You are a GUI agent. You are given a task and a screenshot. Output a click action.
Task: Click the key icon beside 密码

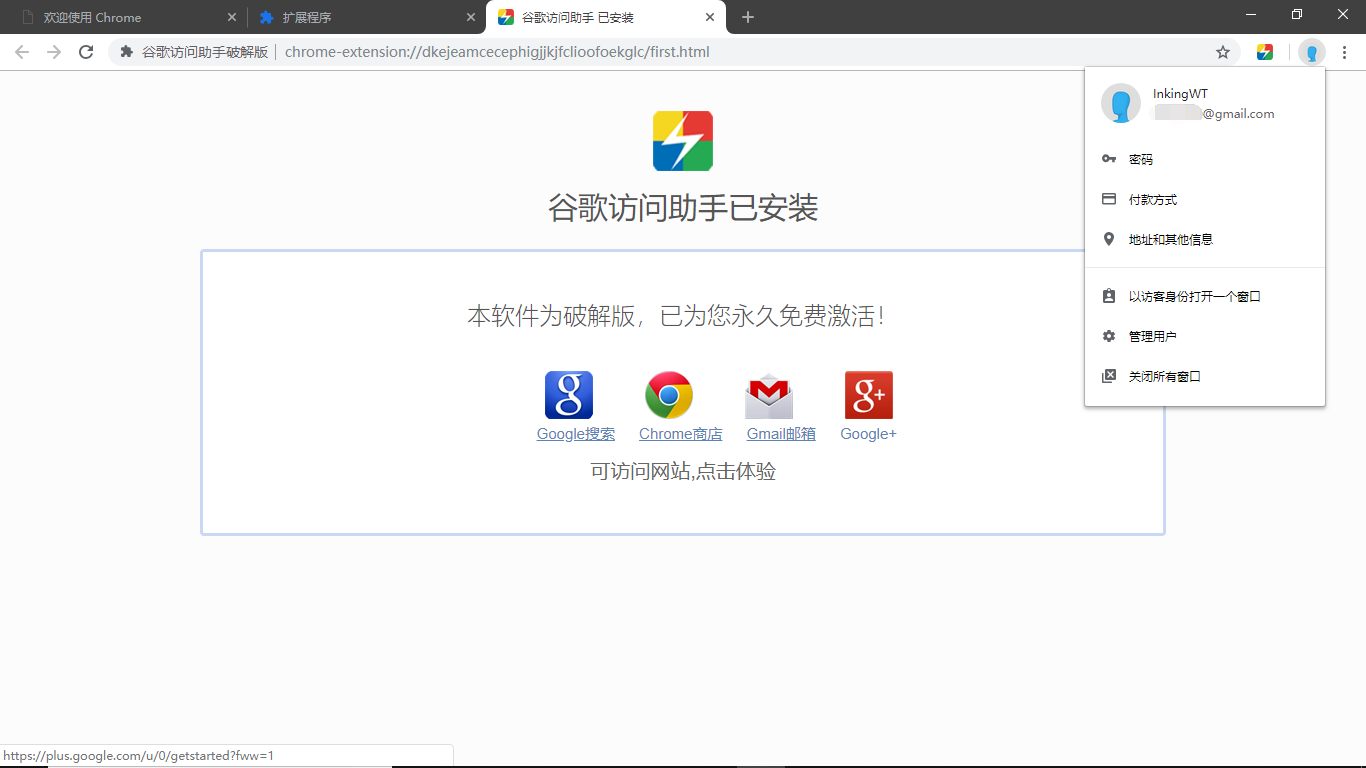[1108, 159]
